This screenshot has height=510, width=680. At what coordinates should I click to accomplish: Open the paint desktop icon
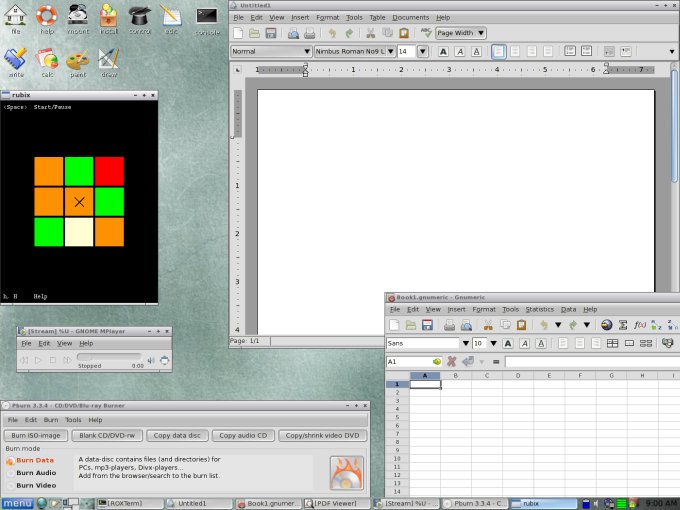pyautogui.click(x=77, y=62)
